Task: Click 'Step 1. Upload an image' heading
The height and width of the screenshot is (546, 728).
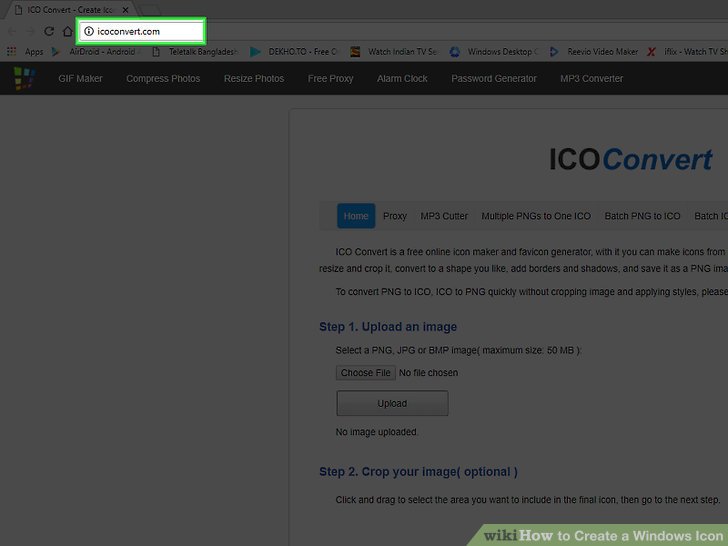Action: (x=388, y=327)
